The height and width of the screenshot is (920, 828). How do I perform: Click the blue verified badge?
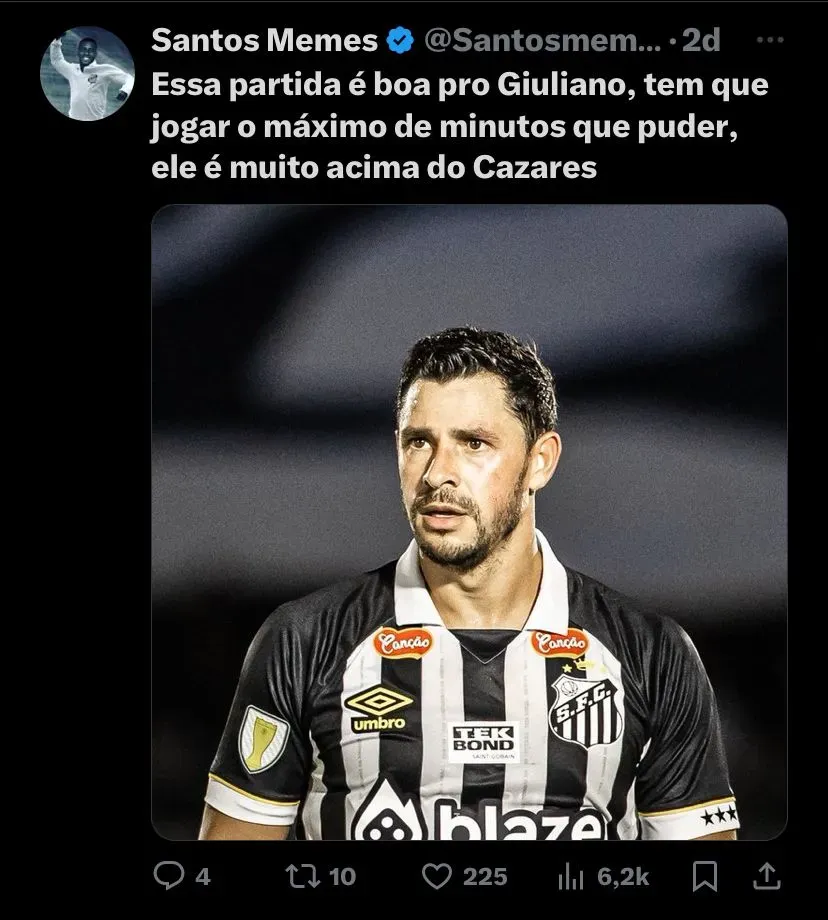click(400, 40)
